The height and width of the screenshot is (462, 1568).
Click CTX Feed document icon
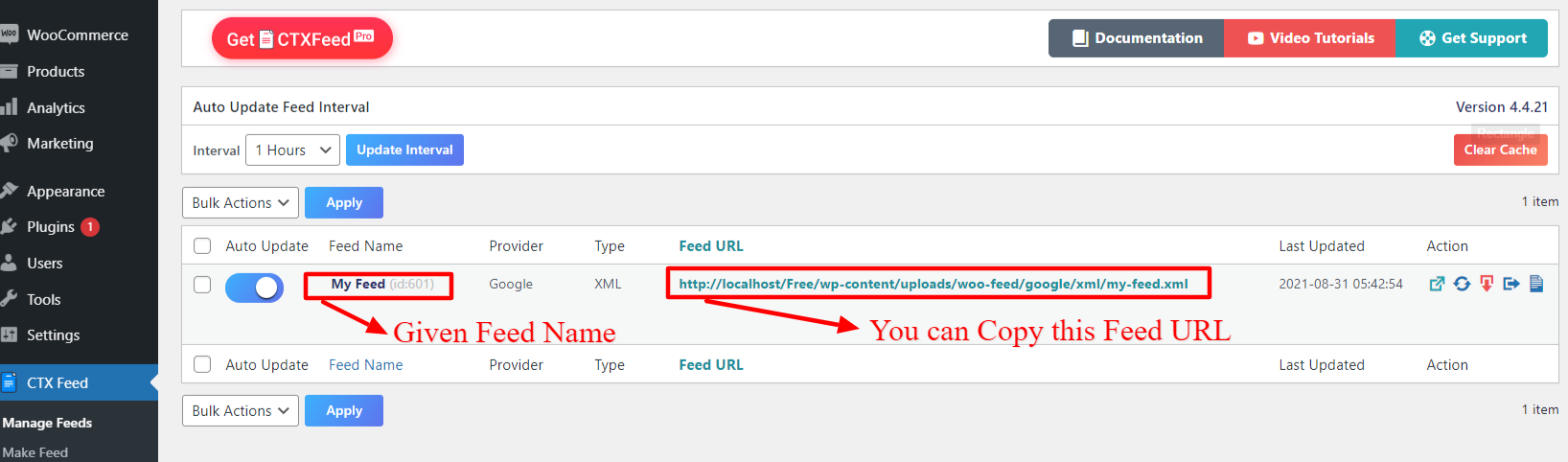point(9,382)
